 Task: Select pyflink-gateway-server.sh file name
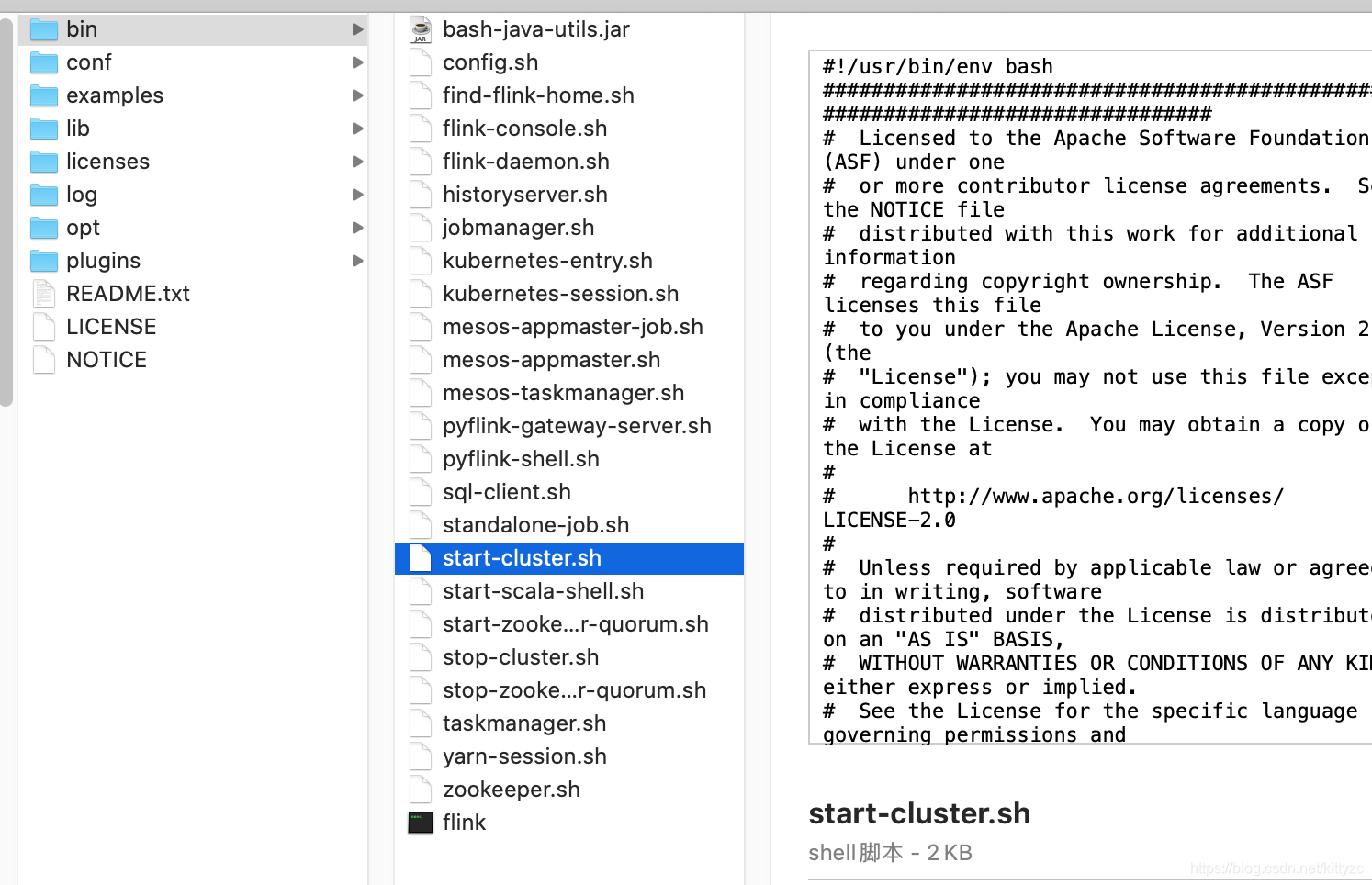[577, 426]
